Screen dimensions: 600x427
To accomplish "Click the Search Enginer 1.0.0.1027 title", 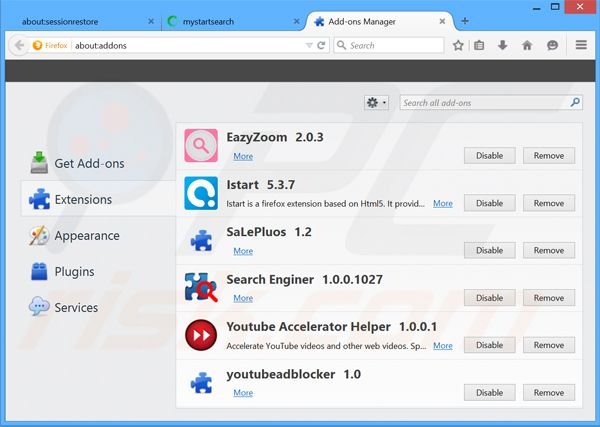I will coord(305,280).
